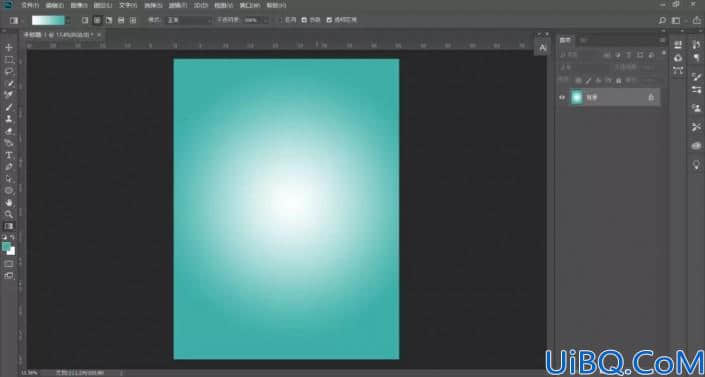Select the Clone Stamp tool
Image resolution: width=705 pixels, height=377 pixels.
(9, 119)
